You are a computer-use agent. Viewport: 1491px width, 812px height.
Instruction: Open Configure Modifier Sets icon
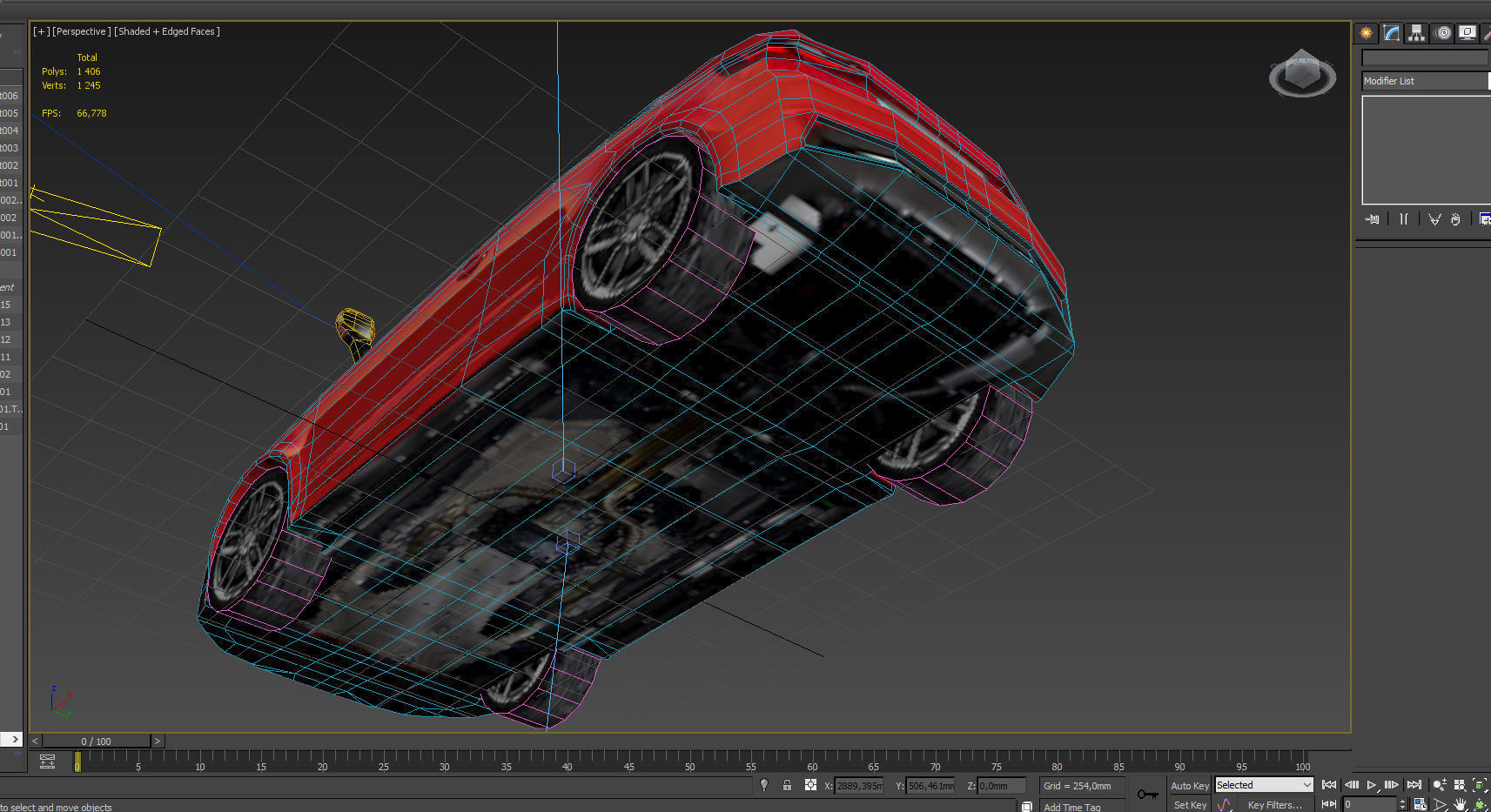click(x=1484, y=219)
